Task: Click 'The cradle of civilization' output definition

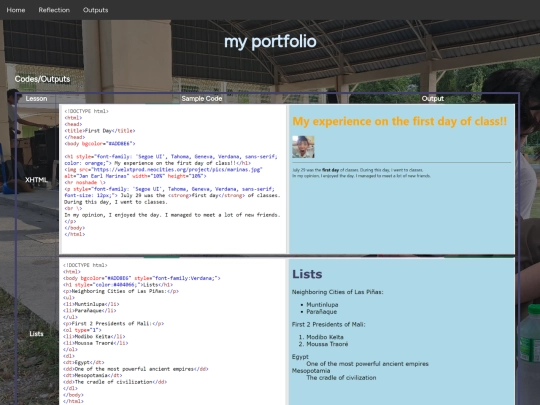Action: tap(341, 378)
